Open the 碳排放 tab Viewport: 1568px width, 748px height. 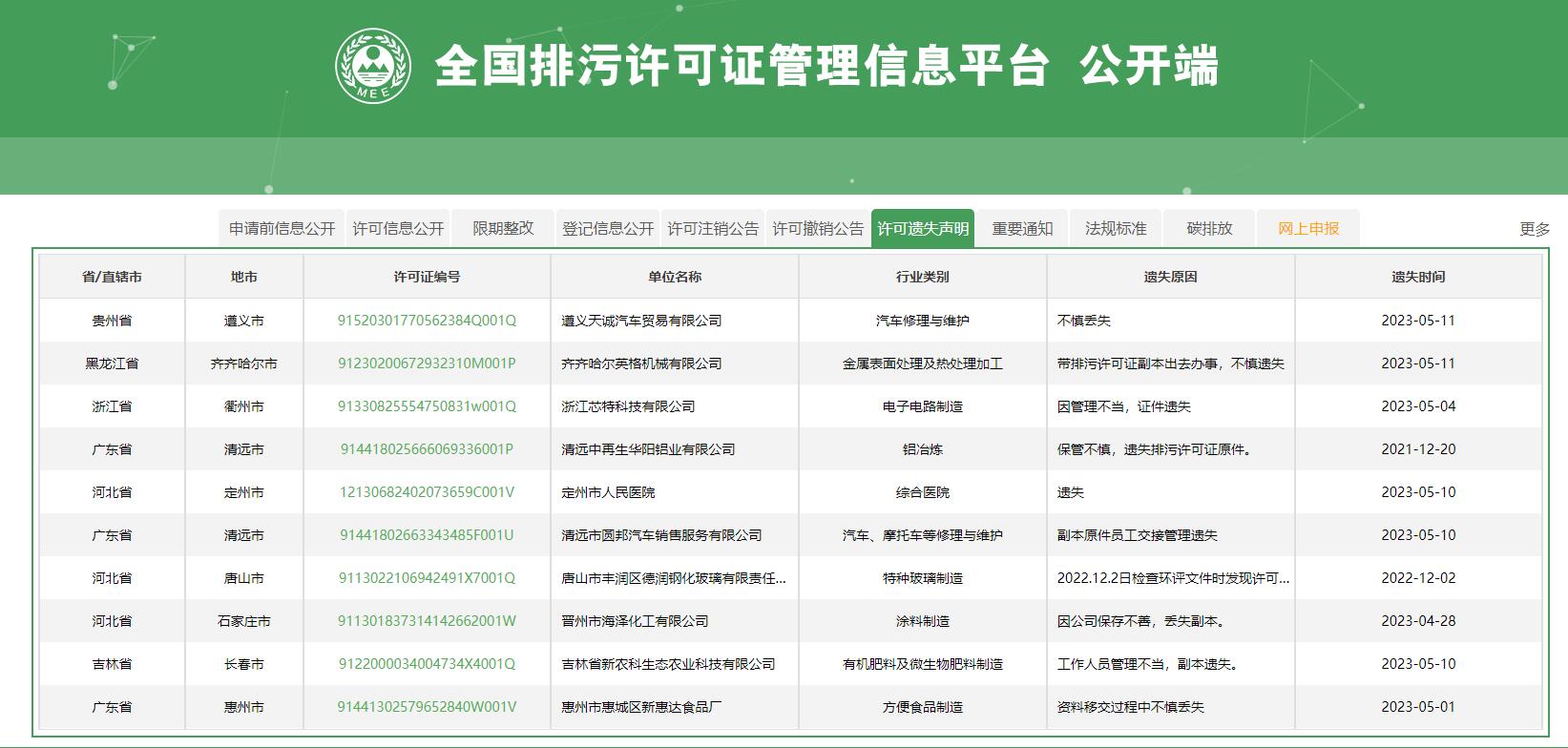(1209, 228)
